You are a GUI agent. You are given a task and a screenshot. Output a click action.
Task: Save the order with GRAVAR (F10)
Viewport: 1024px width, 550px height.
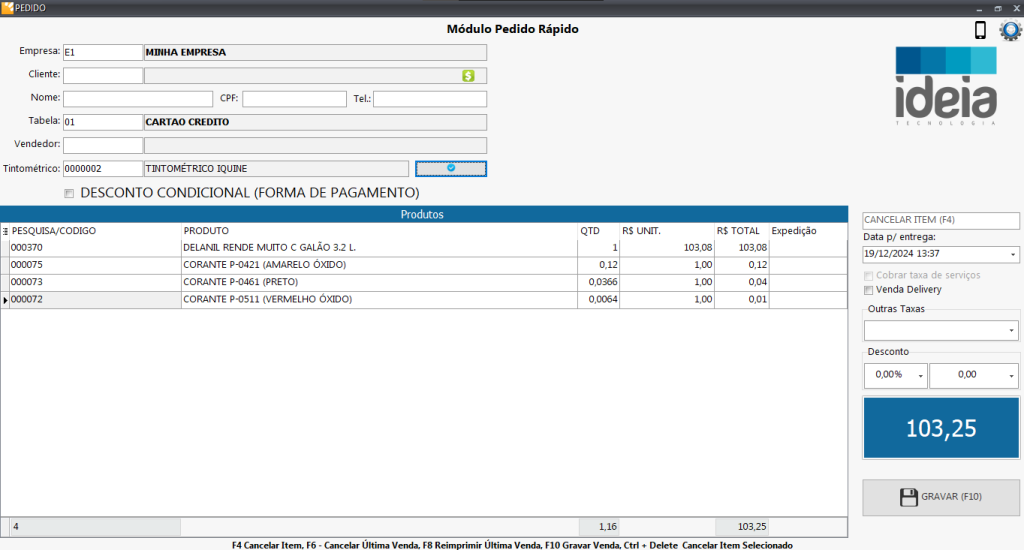940,497
